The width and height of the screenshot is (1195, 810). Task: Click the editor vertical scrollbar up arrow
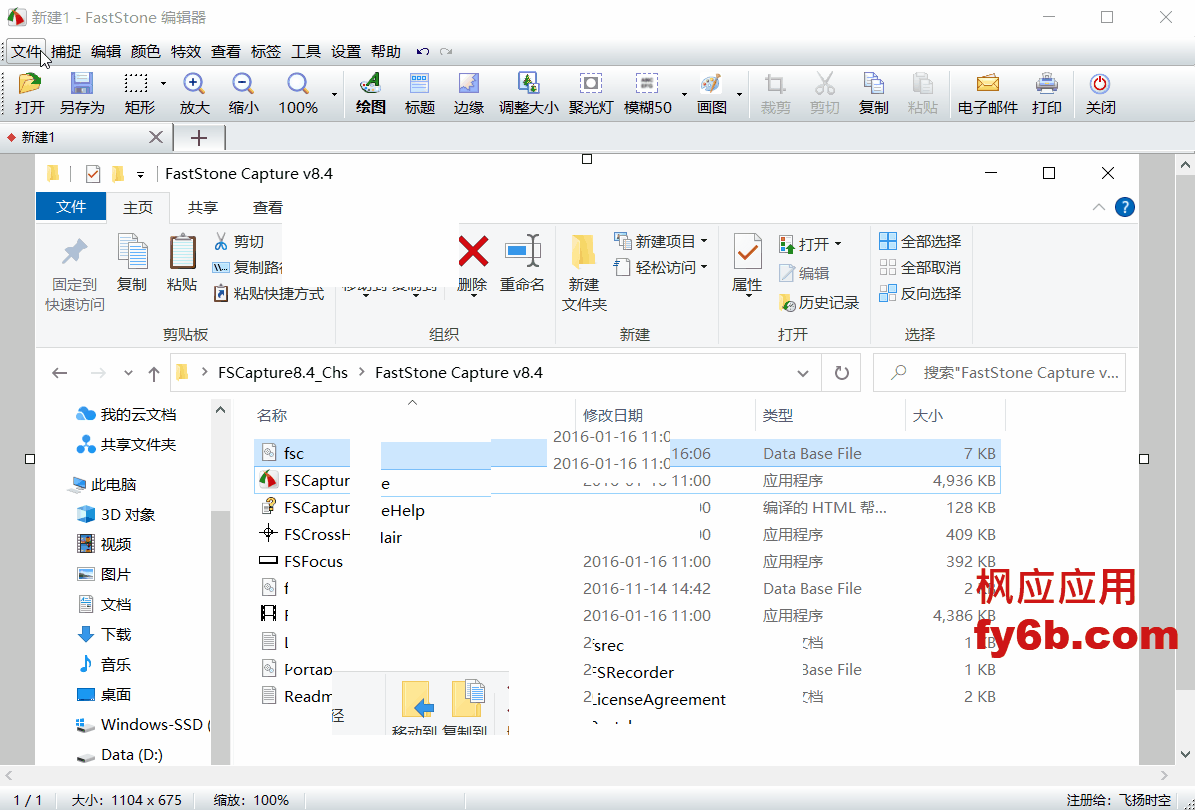click(x=1185, y=164)
